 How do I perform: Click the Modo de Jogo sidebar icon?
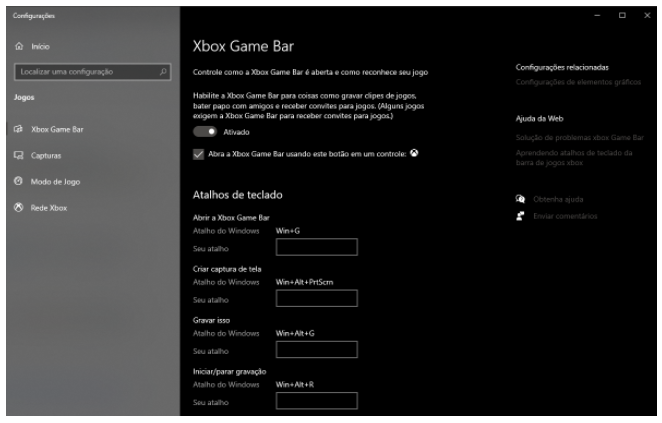pos(18,181)
